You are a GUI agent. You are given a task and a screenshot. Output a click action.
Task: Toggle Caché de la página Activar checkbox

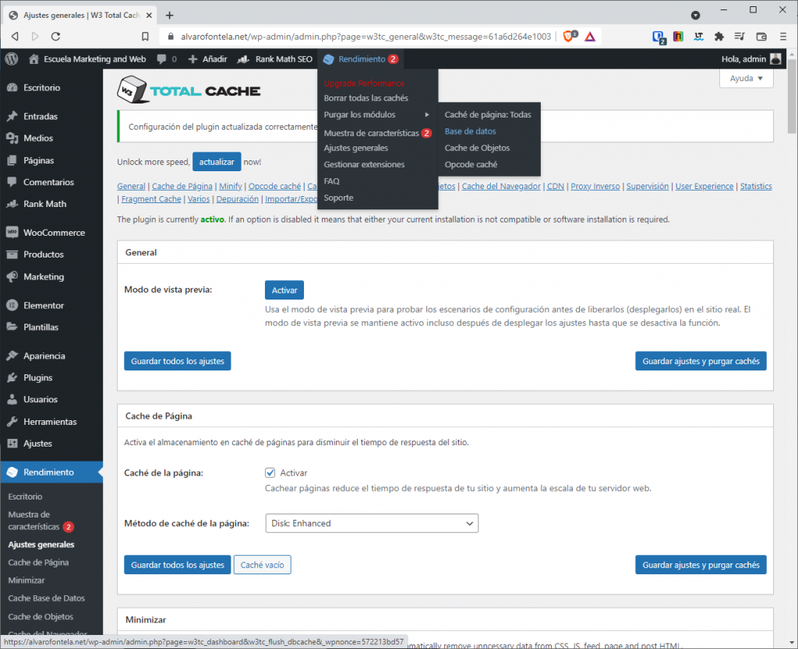tap(270, 473)
